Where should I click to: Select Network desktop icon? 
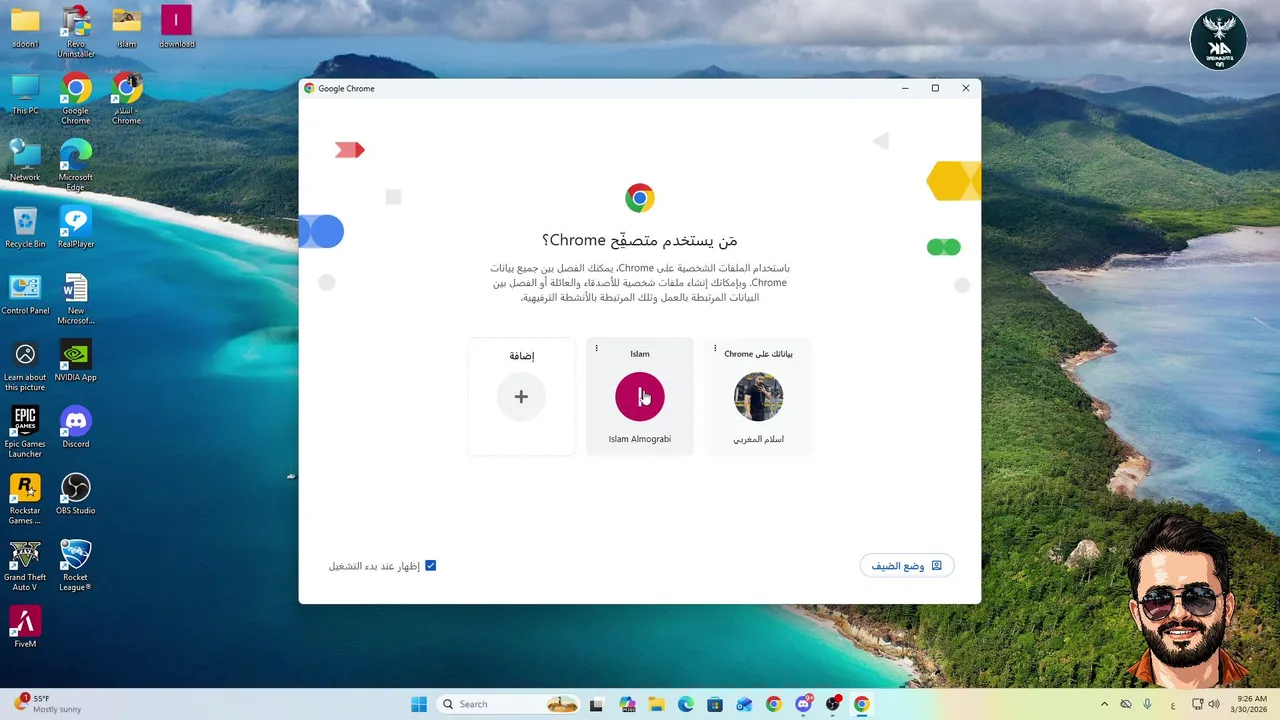click(25, 162)
